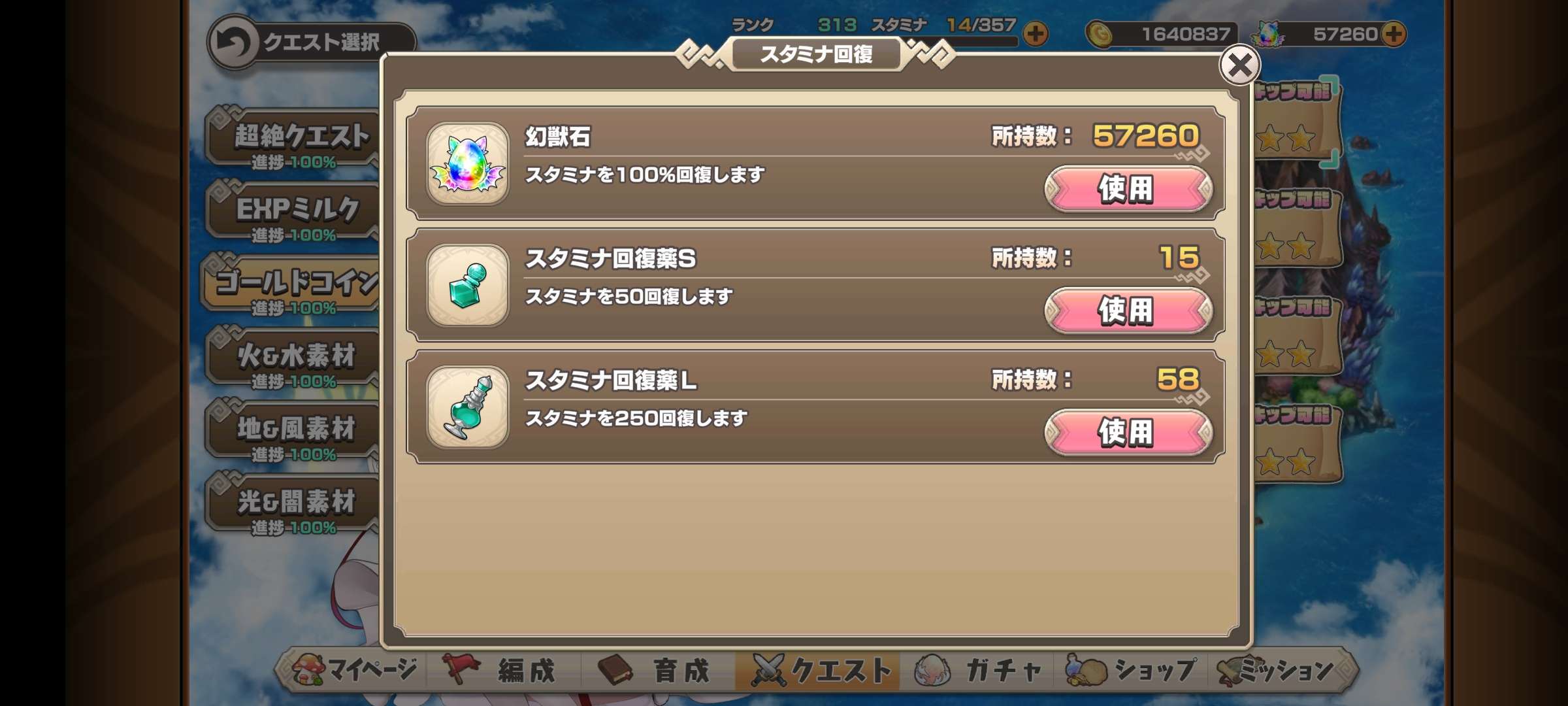Tap the tall スタミナ回復薬L flask icon
1568x706 pixels.
point(467,407)
